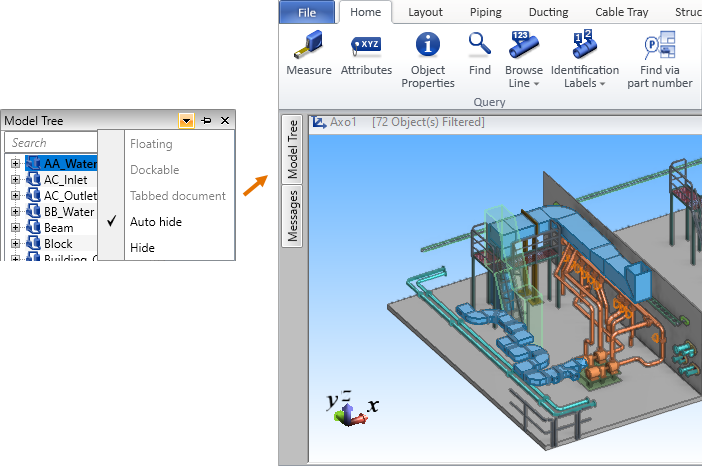Show the Messages side panel
This screenshot has width=702, height=466.
(x=294, y=215)
